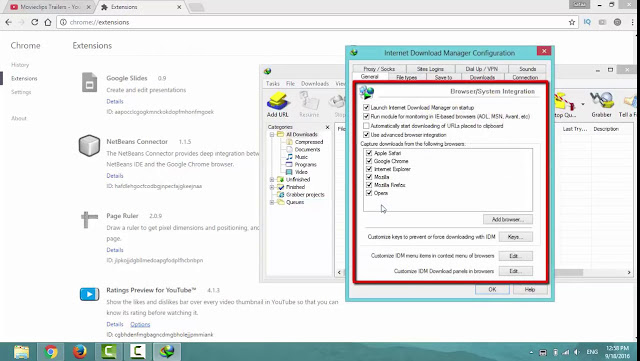Click the green Camtasia taskbar icon
The image size is (640, 361).
pos(109,352)
